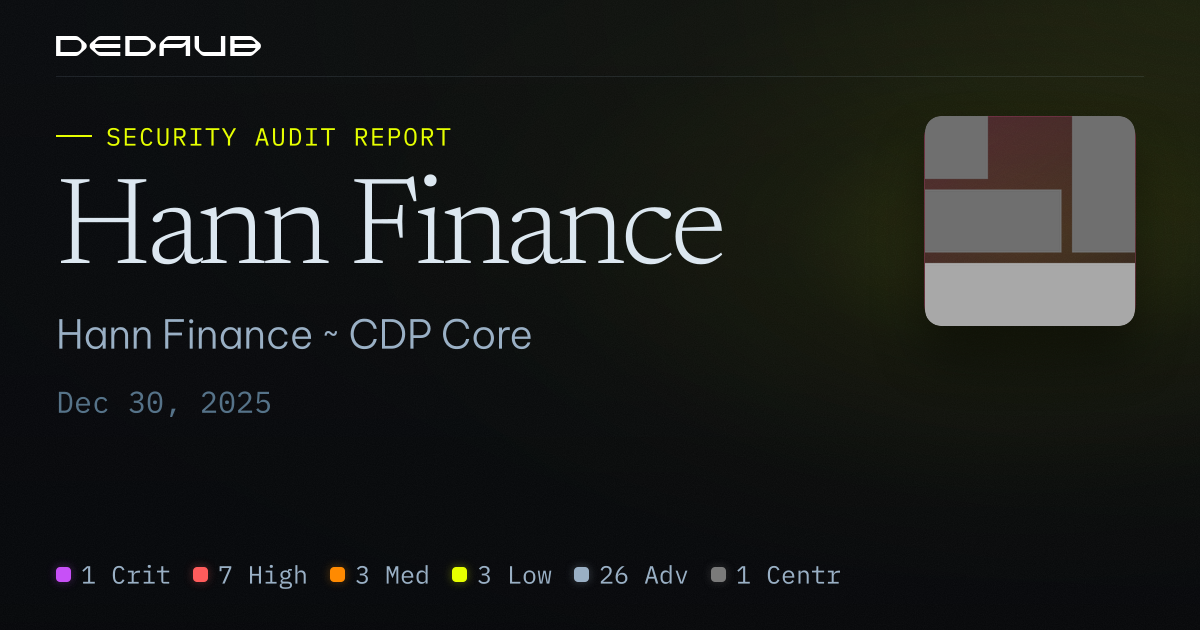Click the '3 Low' count
The image size is (1200, 630).
coord(514,575)
